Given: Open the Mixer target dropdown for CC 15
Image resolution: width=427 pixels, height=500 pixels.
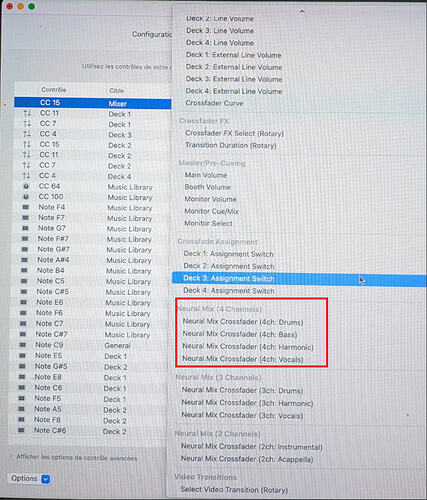Looking at the screenshot, I should (x=138, y=103).
